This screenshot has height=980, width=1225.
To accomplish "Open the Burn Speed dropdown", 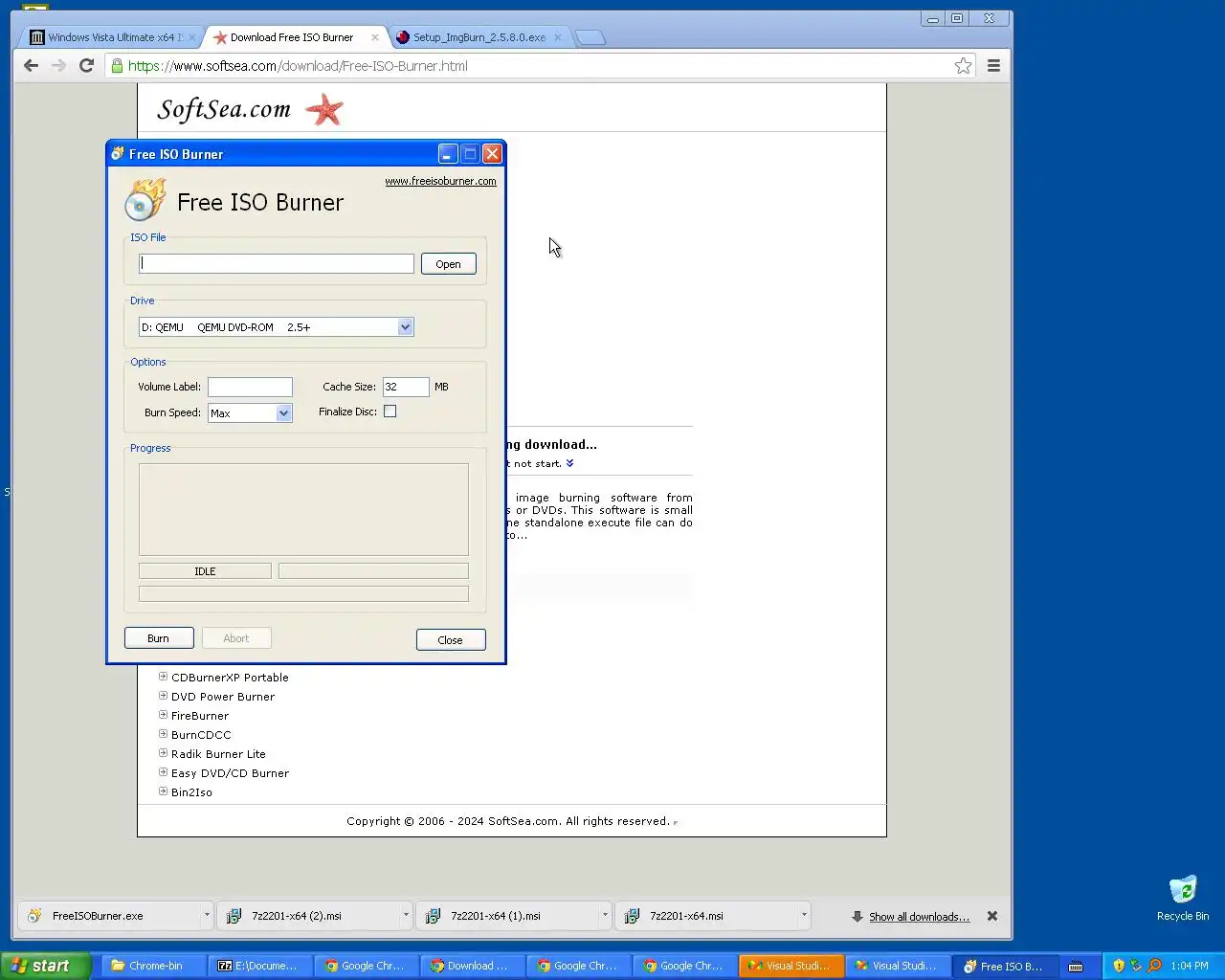I will [x=283, y=413].
